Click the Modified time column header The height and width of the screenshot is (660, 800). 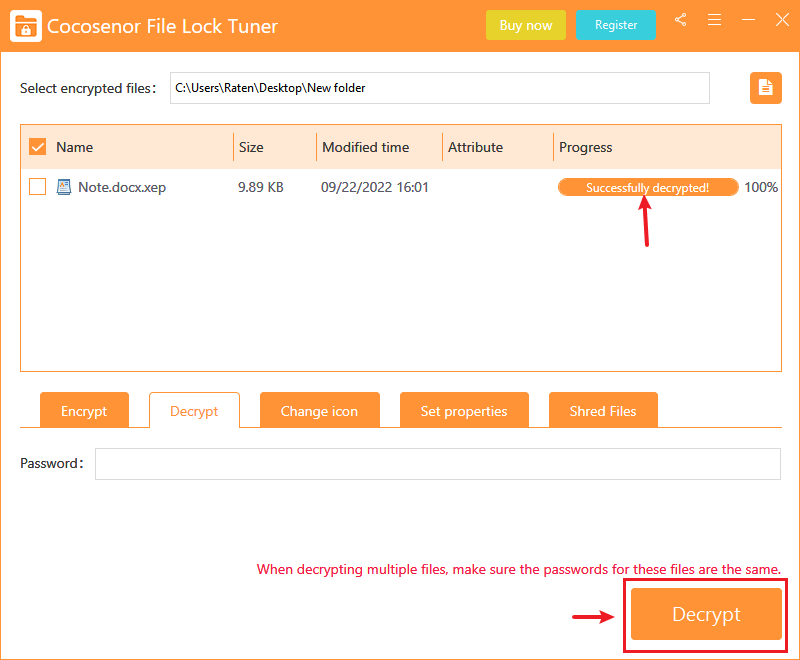(365, 147)
